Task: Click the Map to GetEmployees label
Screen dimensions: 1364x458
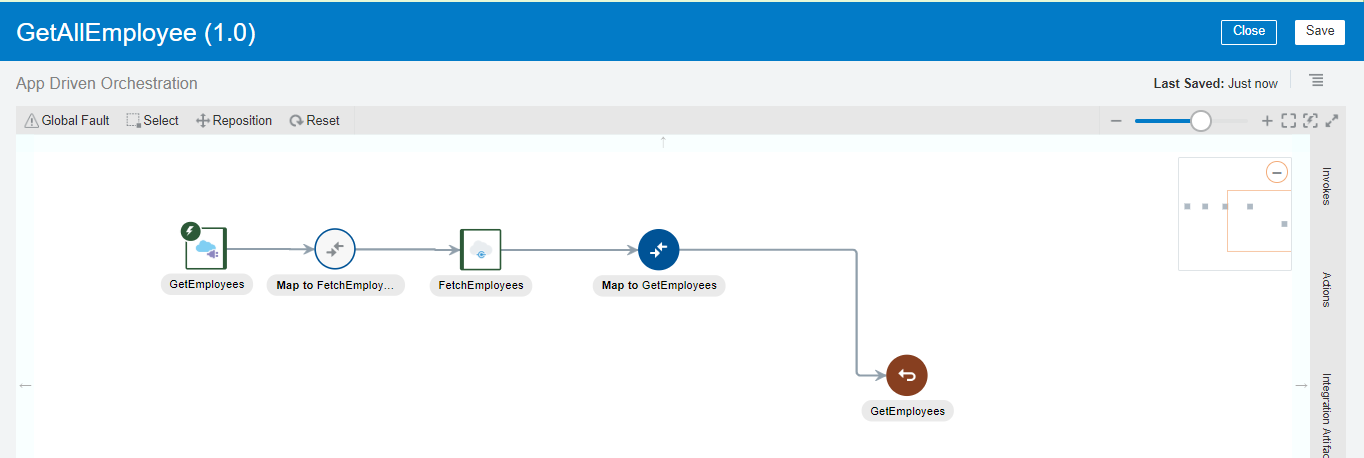Action: tap(659, 285)
